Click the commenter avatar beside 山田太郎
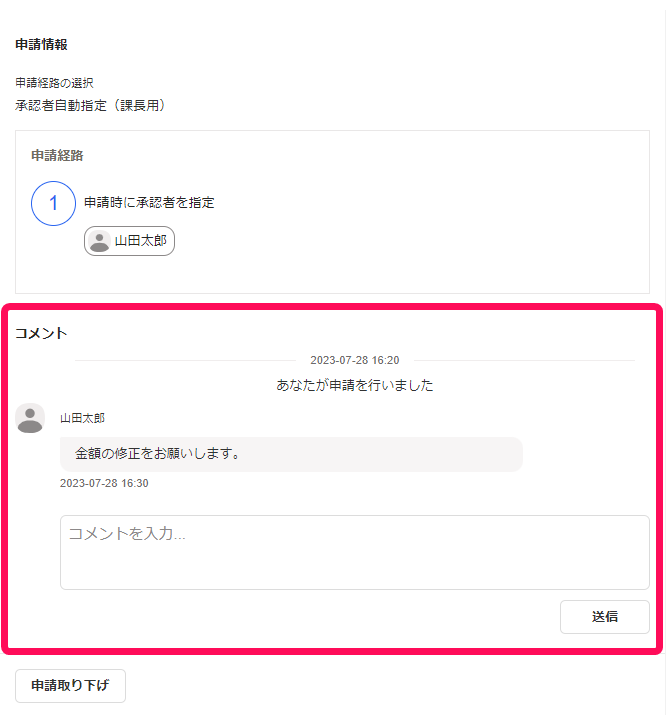The image size is (666, 715). pos(30,418)
